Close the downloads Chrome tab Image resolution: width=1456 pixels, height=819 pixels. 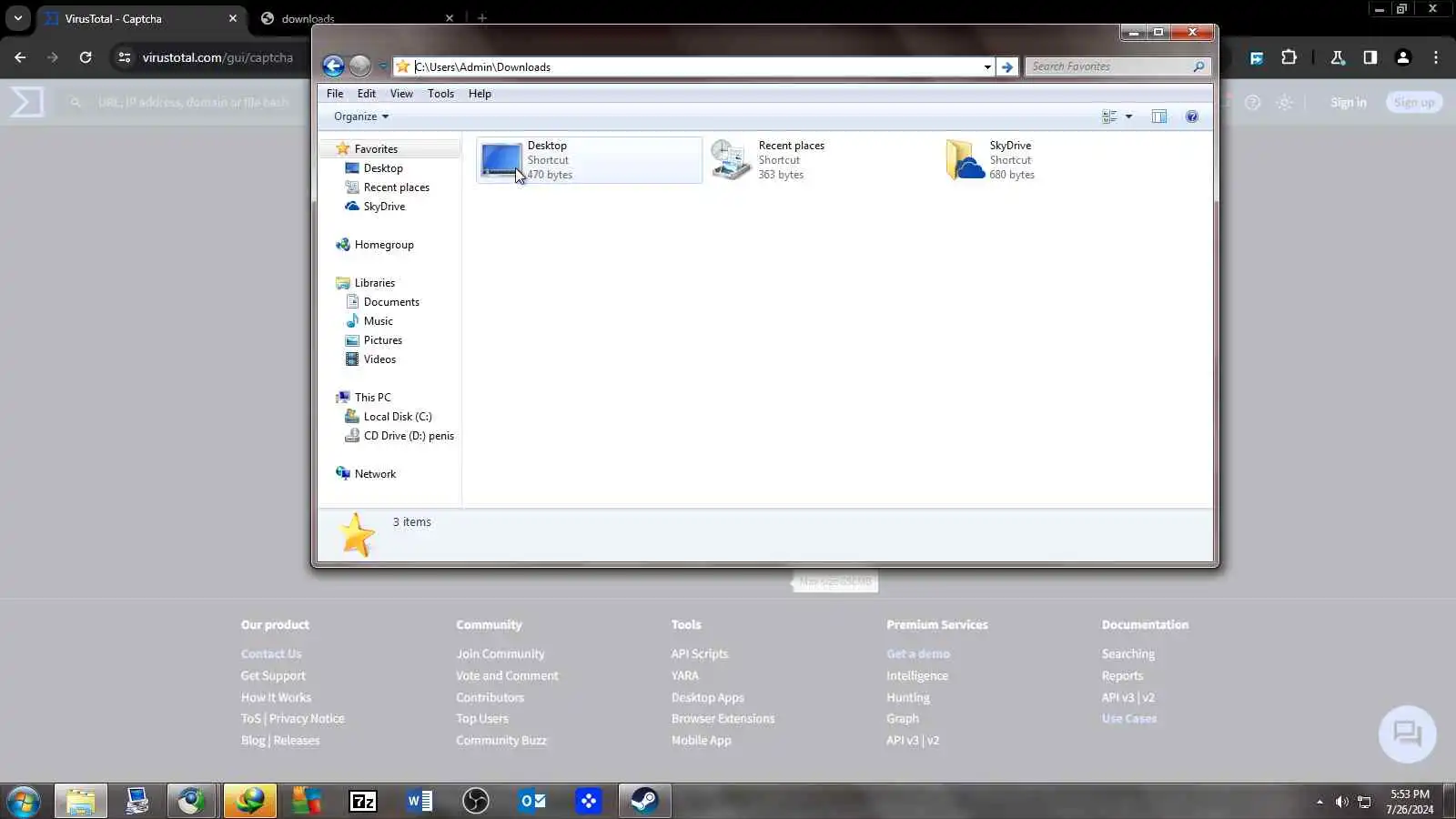pyautogui.click(x=450, y=18)
